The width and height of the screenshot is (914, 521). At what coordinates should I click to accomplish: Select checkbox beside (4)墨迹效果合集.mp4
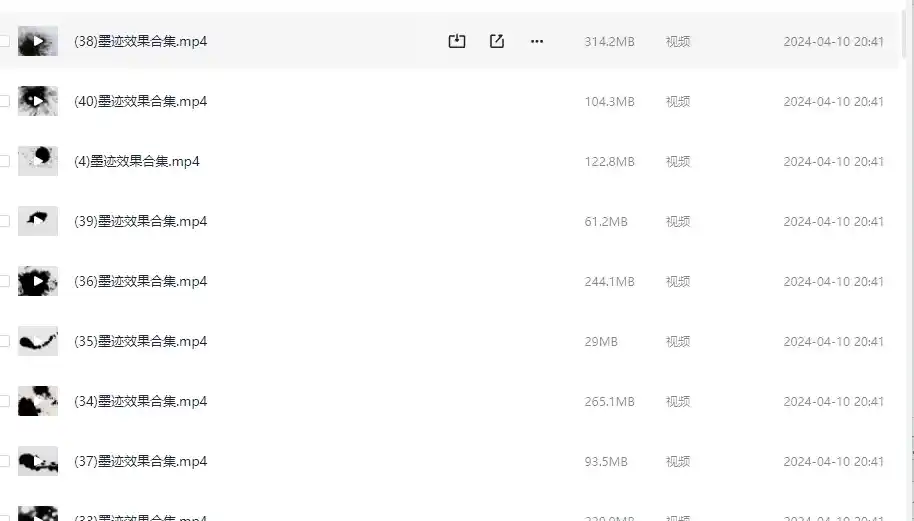pos(4,161)
